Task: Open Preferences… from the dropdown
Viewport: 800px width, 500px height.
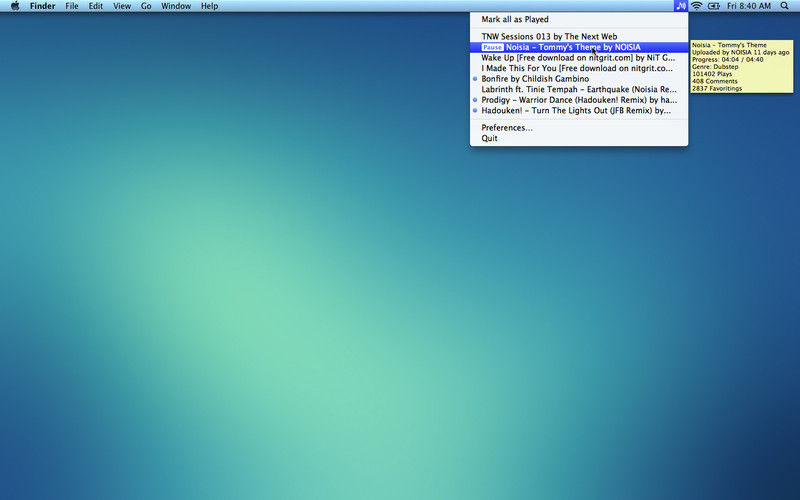Action: click(579, 128)
